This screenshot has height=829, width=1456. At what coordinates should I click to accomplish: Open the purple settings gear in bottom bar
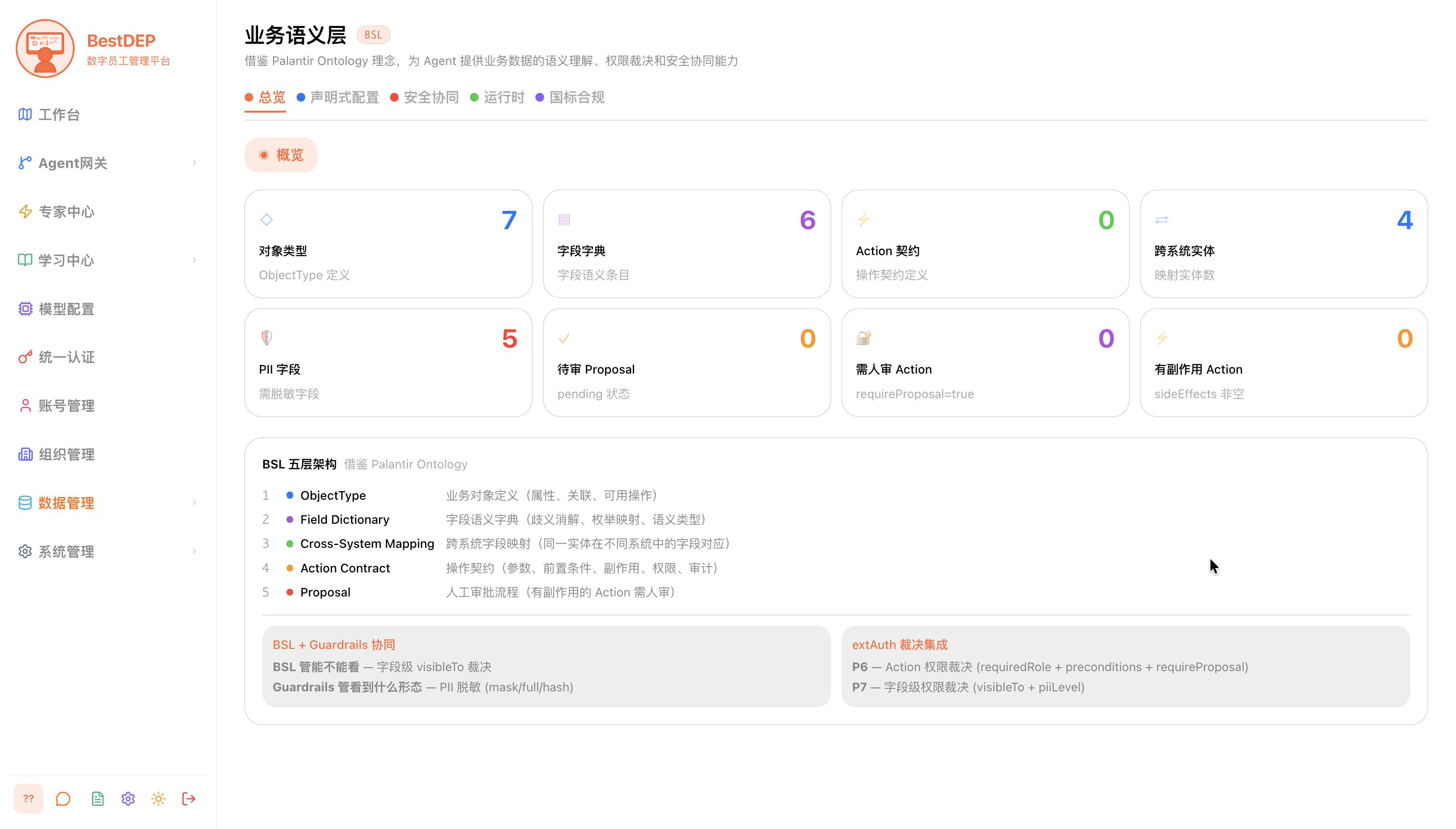(128, 799)
